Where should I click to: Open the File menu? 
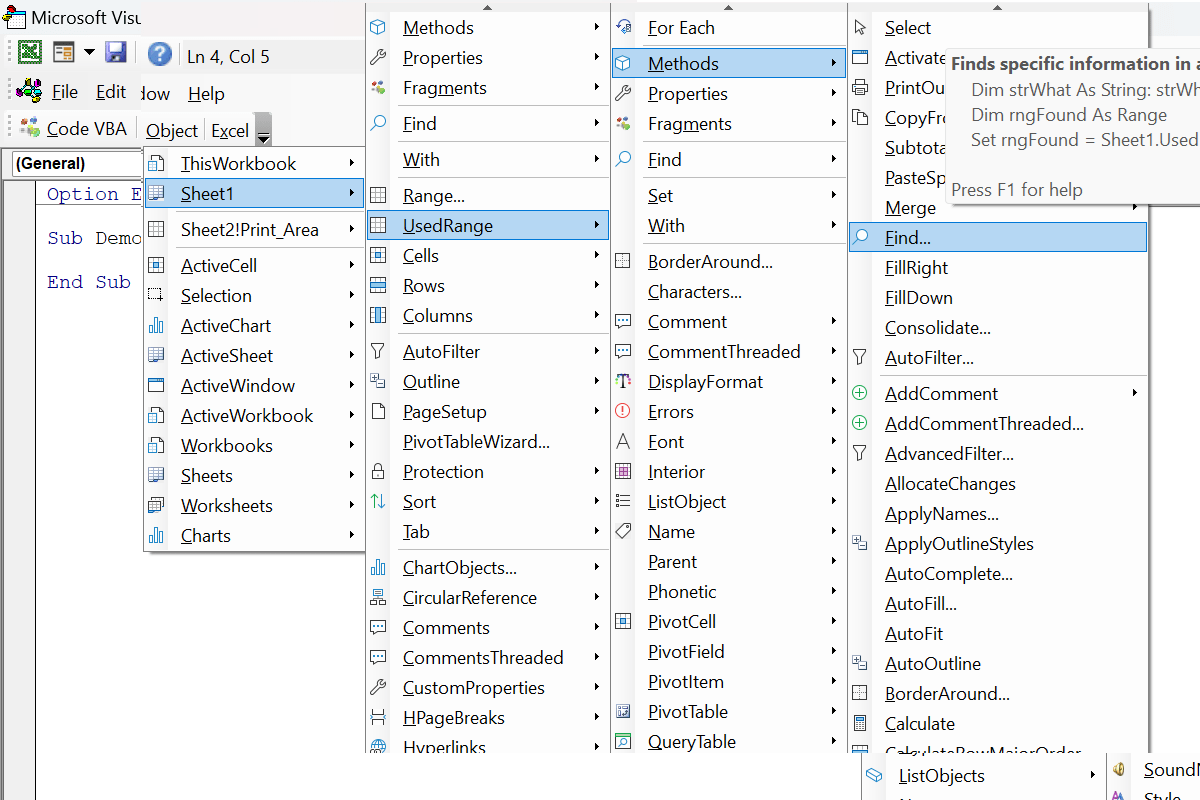click(65, 92)
